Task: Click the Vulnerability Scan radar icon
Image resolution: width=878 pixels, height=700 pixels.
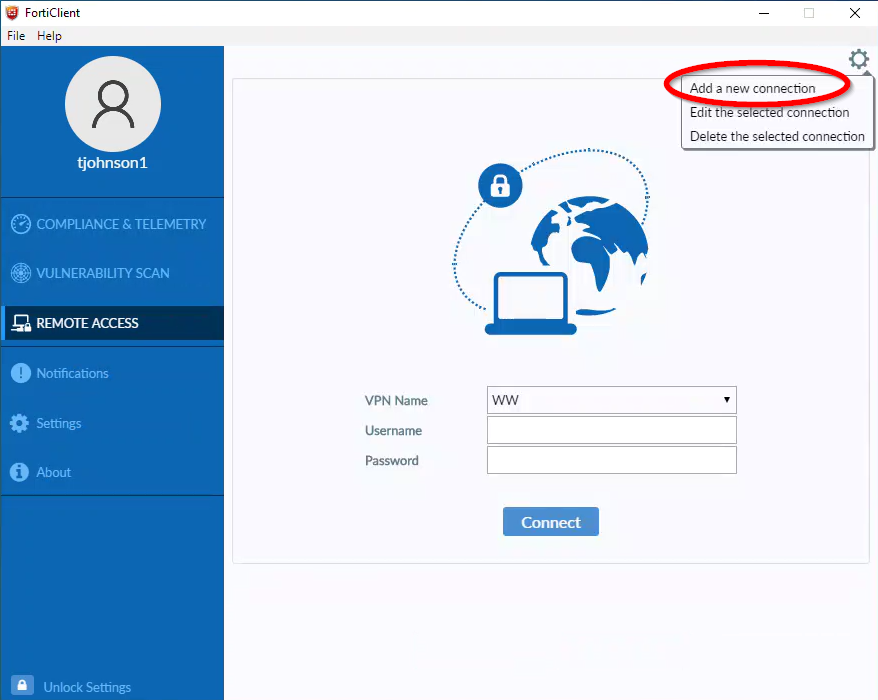Action: point(21,273)
